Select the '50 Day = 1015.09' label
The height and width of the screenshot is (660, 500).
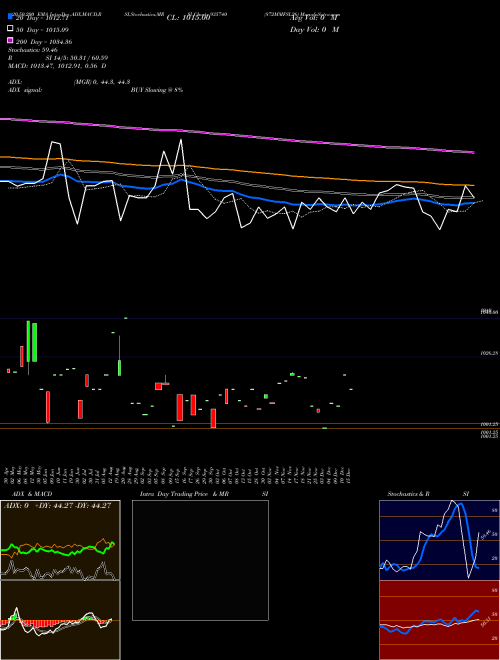[x=42, y=30]
